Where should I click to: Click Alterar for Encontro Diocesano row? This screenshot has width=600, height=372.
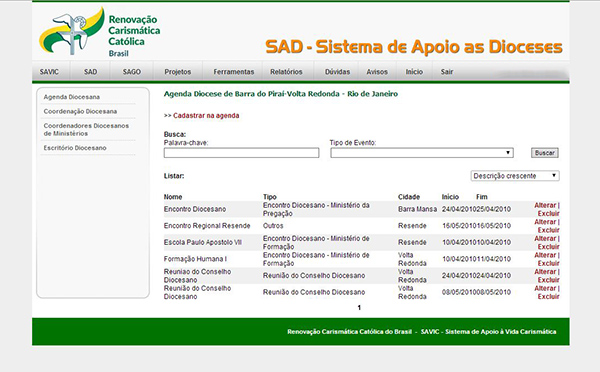(x=545, y=205)
